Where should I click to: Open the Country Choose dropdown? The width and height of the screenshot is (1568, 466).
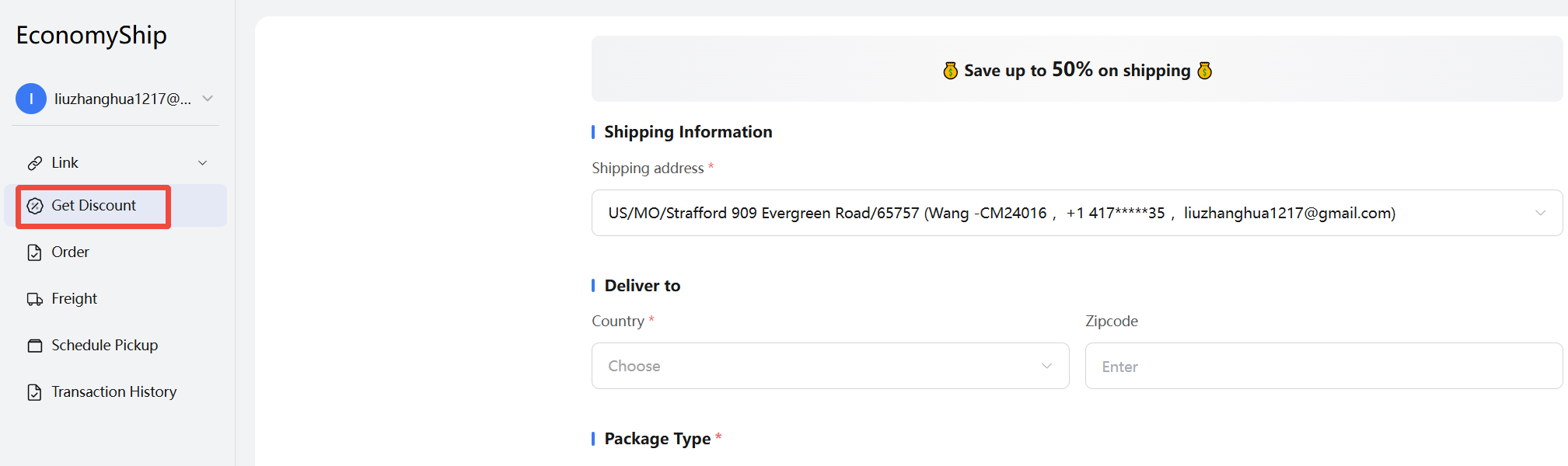tap(829, 366)
